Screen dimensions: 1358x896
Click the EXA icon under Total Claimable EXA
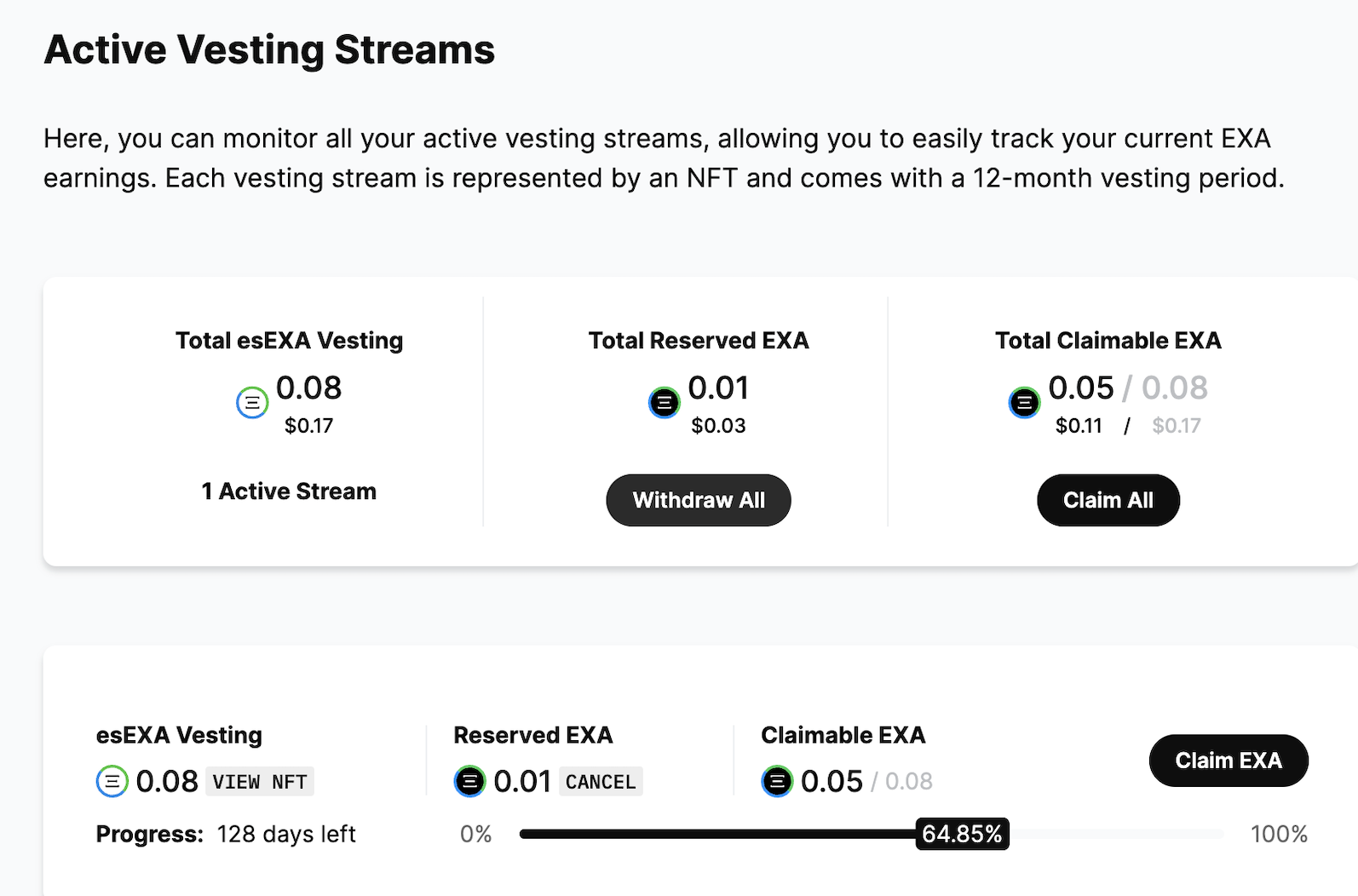(1024, 402)
